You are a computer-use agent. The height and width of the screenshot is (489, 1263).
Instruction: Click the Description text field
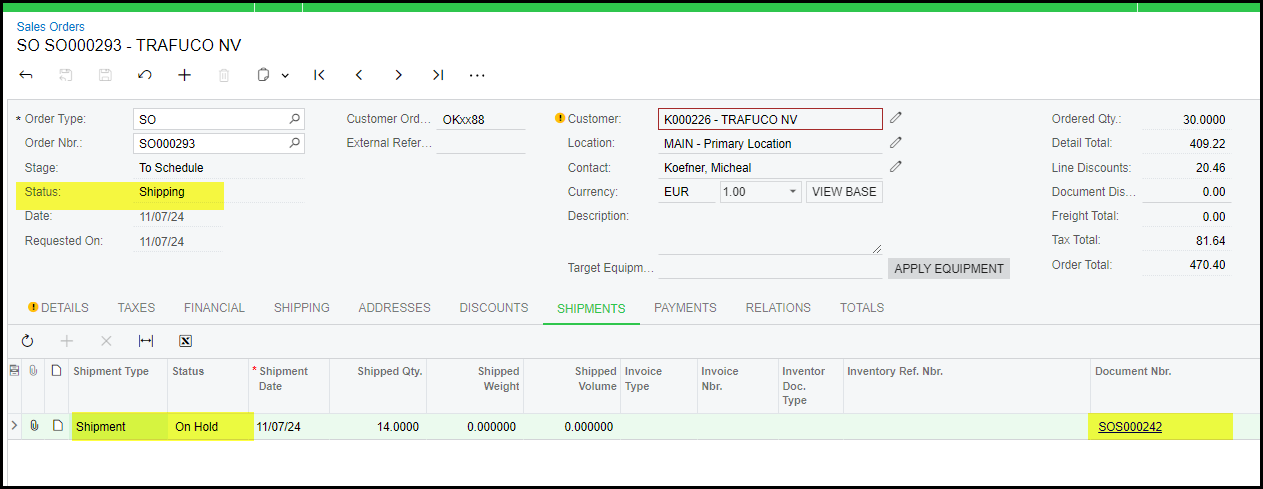click(770, 235)
